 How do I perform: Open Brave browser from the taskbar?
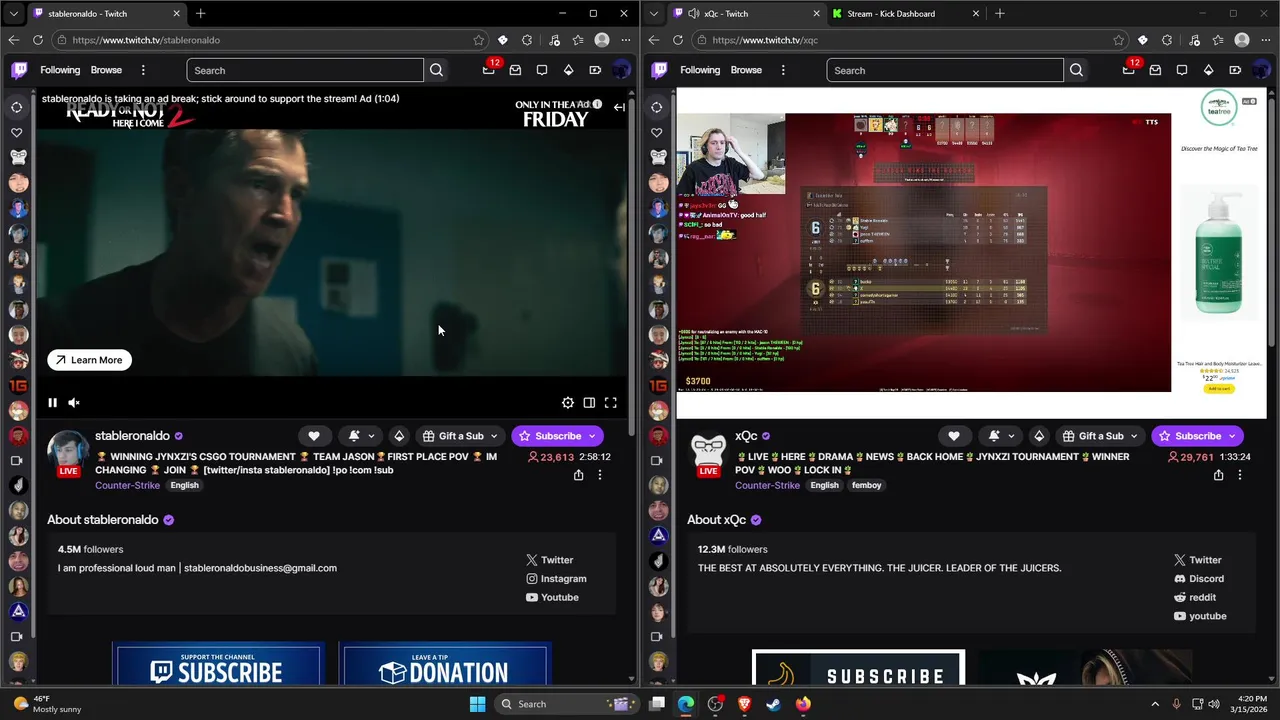(x=745, y=704)
